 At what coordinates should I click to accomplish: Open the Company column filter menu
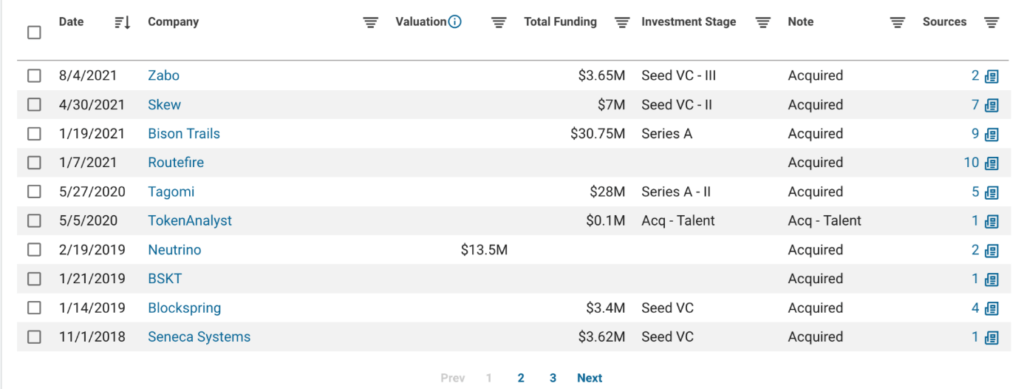[x=371, y=22]
